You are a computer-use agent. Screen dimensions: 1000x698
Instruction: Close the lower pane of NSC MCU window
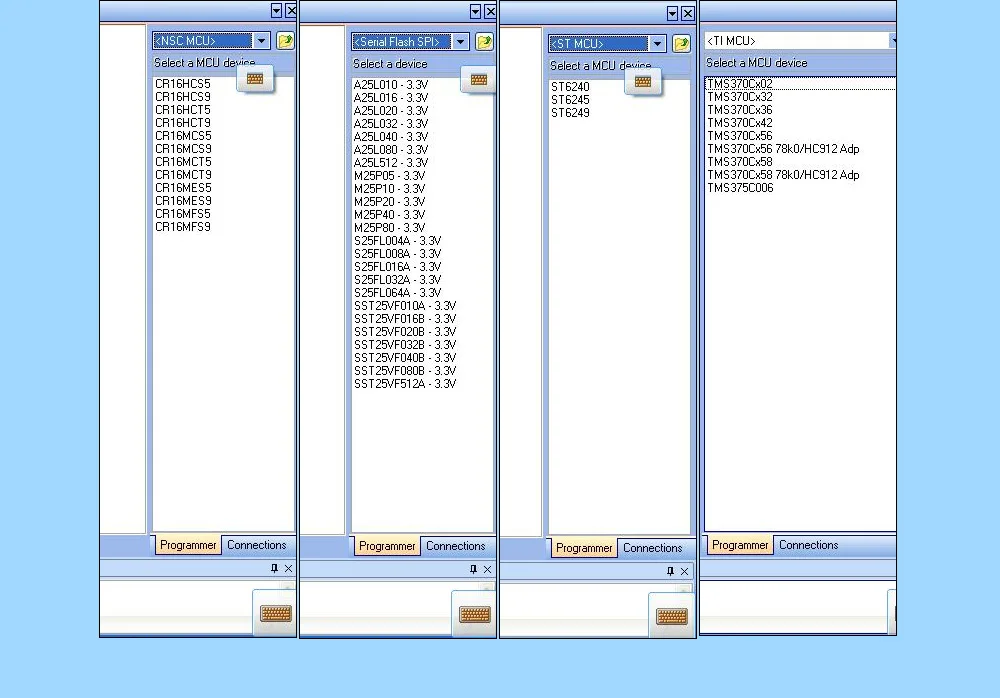click(288, 568)
